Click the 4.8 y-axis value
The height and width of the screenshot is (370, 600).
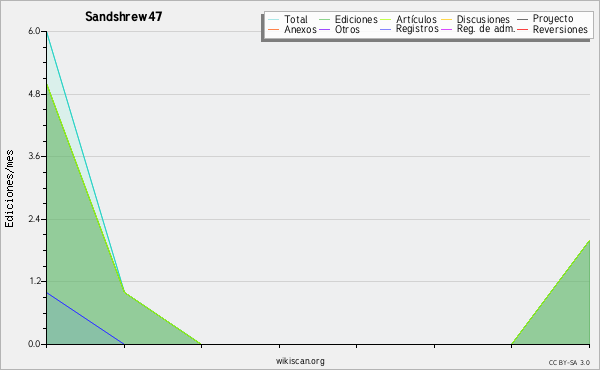34,94
